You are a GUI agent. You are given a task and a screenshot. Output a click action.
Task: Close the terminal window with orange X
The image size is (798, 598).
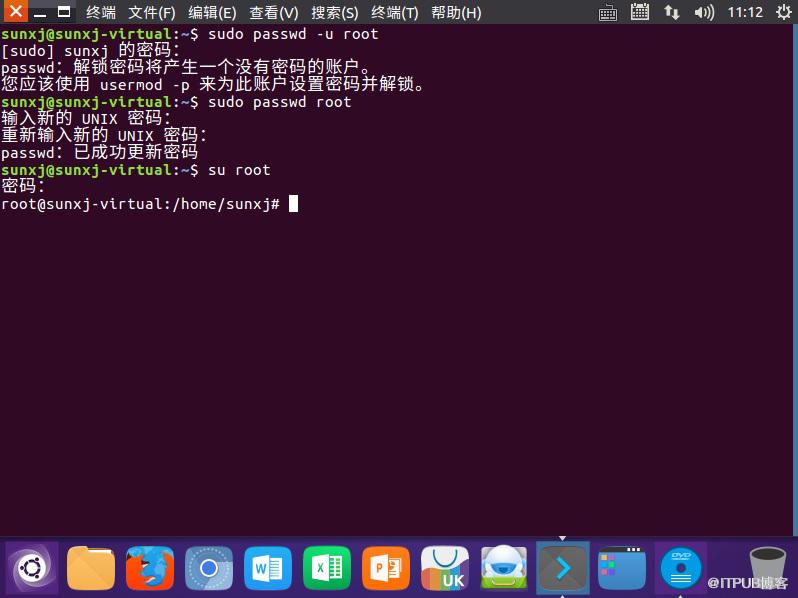pyautogui.click(x=16, y=11)
